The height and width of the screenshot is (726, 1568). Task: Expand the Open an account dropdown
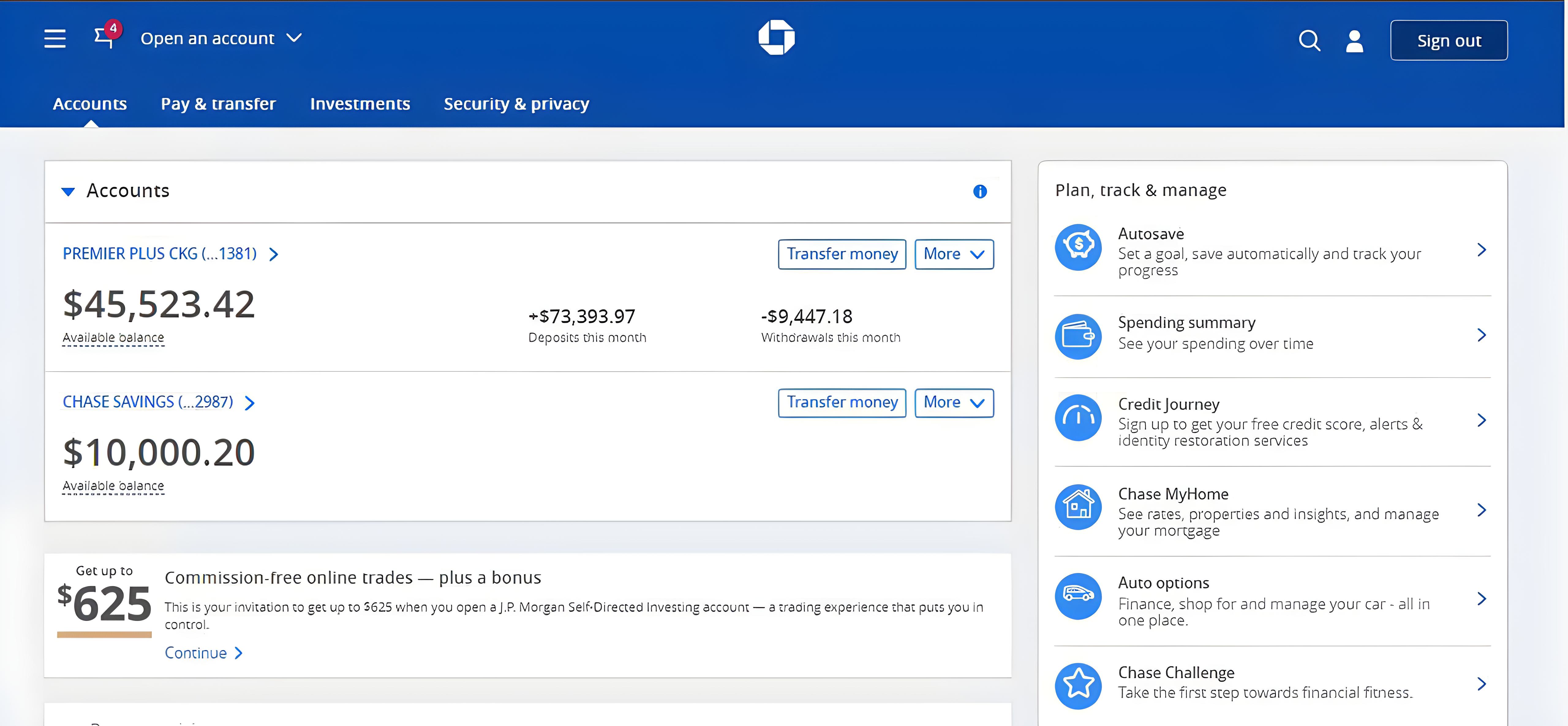[x=221, y=38]
